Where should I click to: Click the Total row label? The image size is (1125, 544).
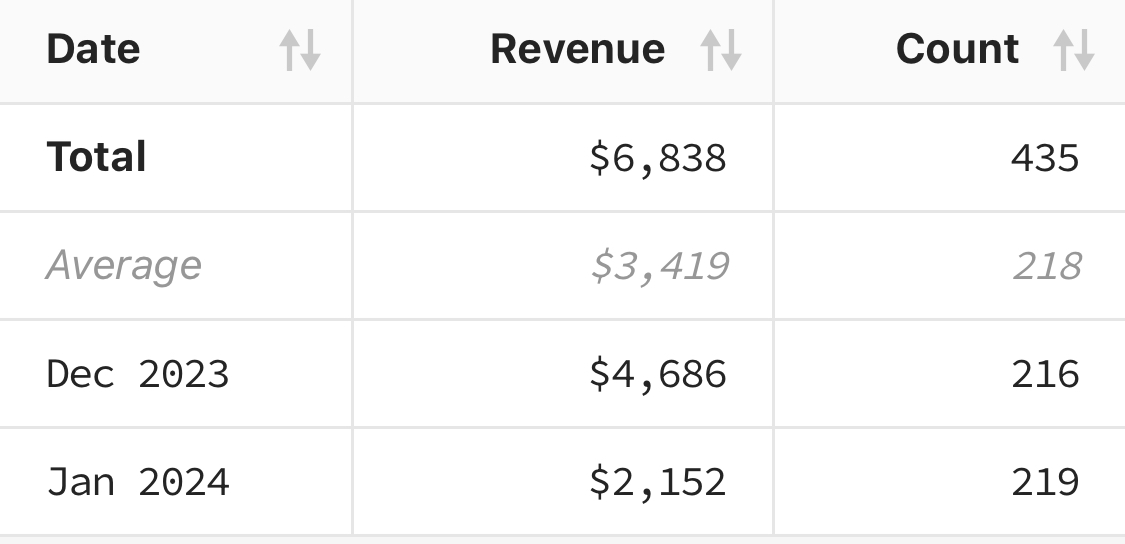96,158
